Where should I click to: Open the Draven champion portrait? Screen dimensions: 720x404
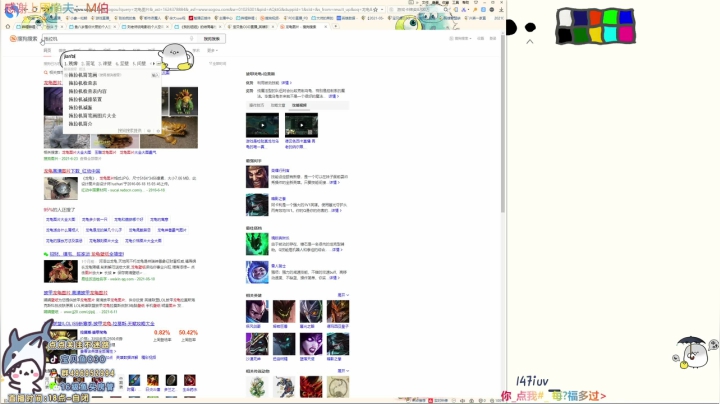(257, 177)
